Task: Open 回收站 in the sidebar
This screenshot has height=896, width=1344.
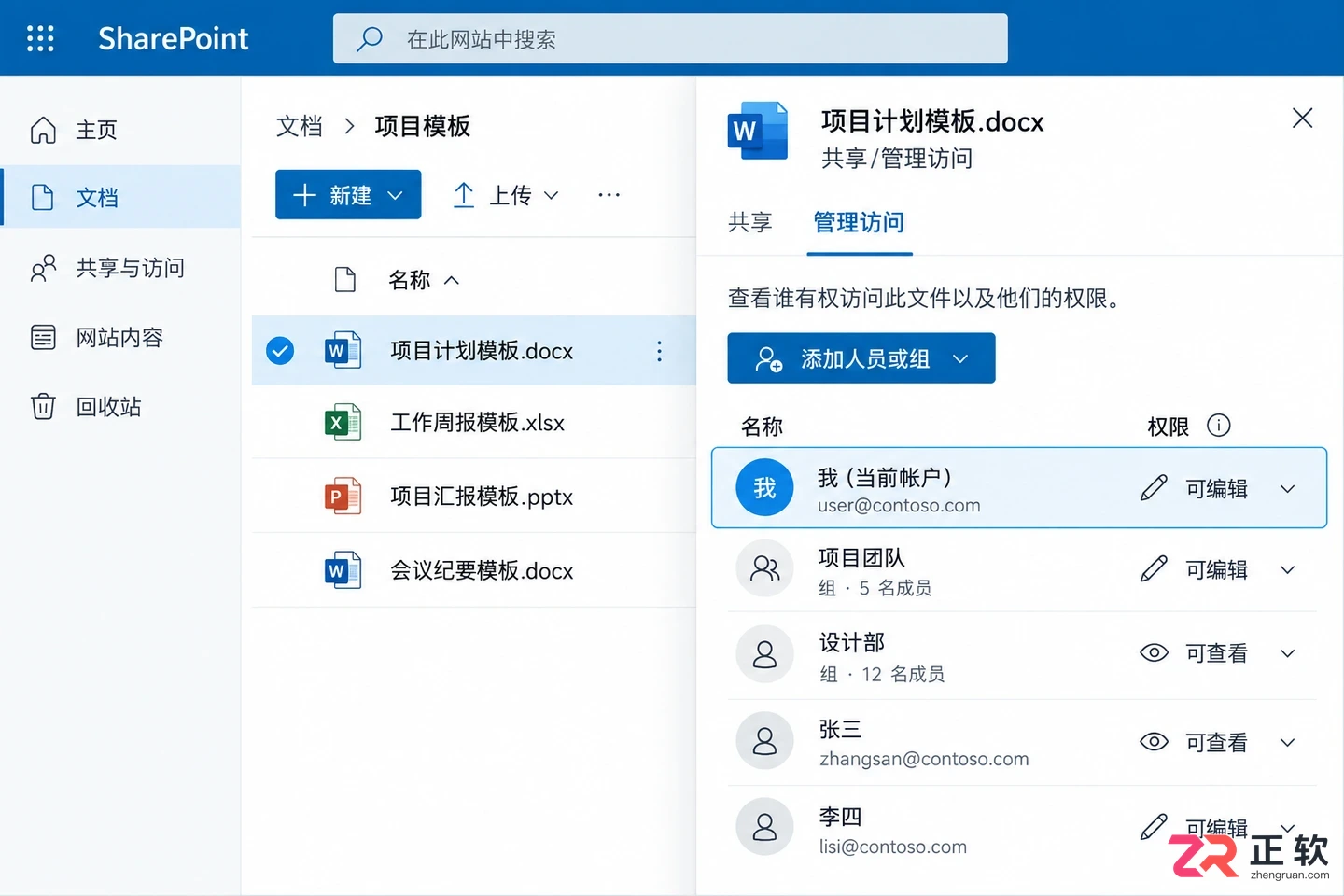Action: pos(120,407)
